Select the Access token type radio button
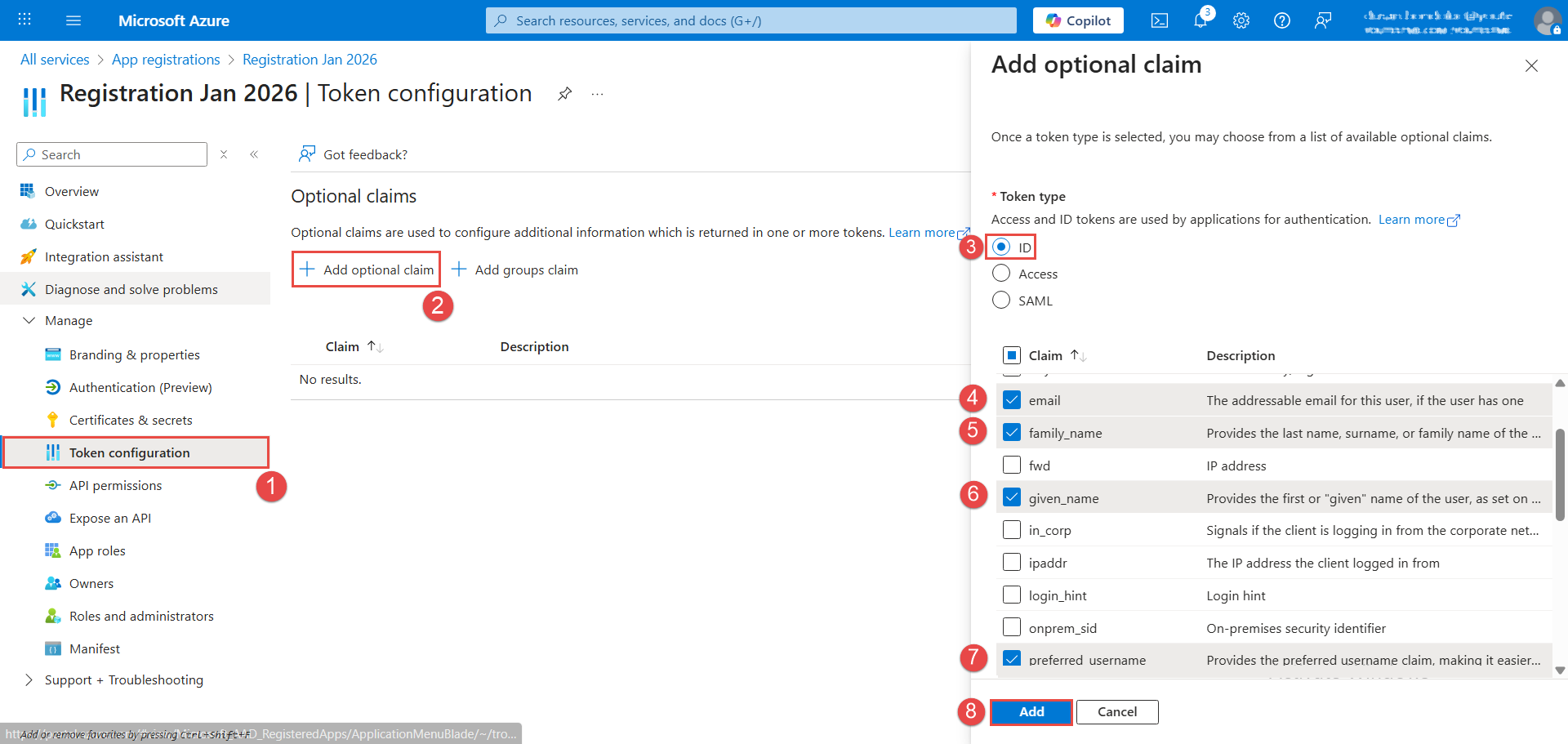This screenshot has height=744, width=1568. pyautogui.click(x=1001, y=274)
